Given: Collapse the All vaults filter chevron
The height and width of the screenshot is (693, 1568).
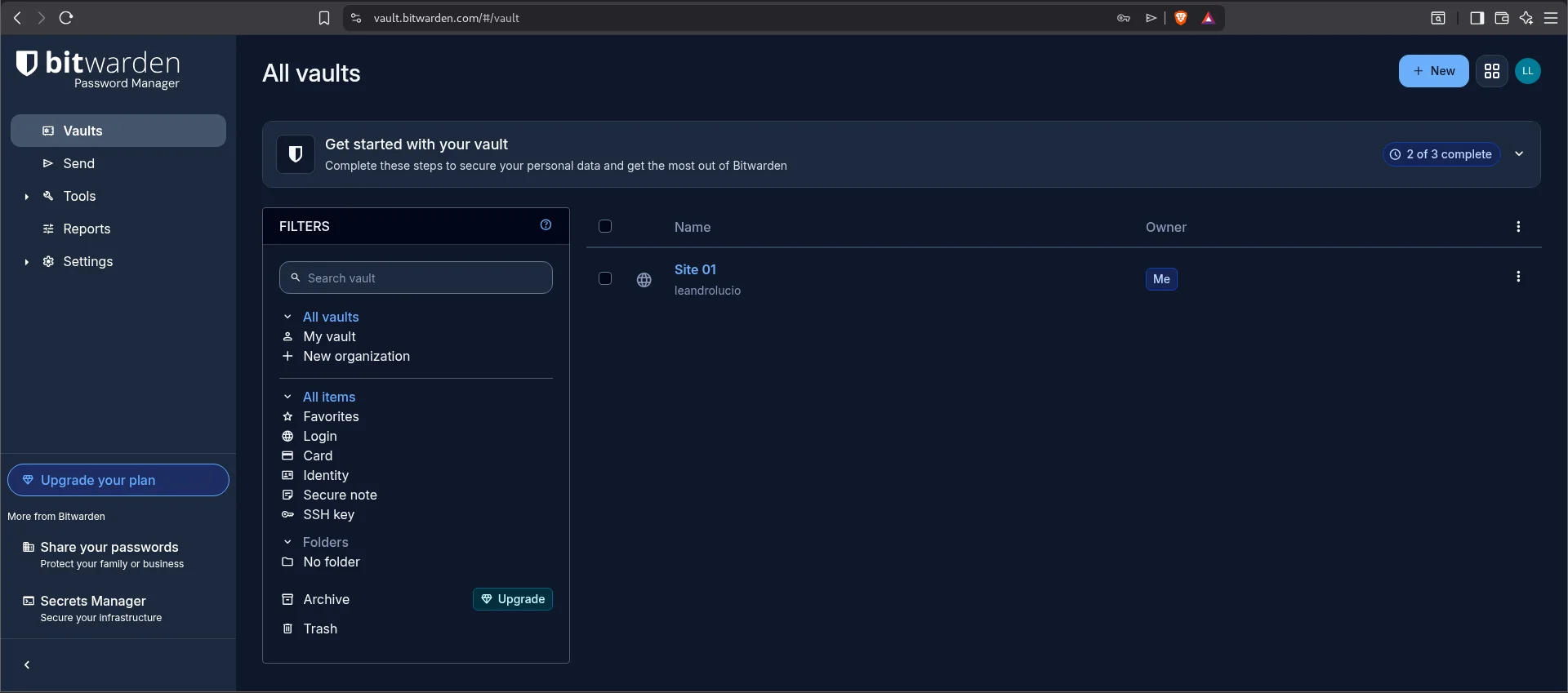Looking at the screenshot, I should point(287,317).
